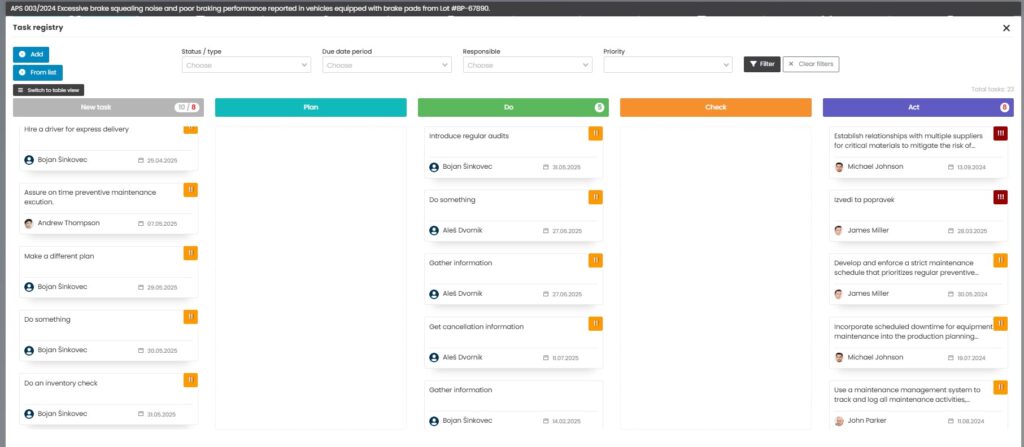The height and width of the screenshot is (447, 1024).
Task: Click Andrew Thompson's avatar on maintenance task
Action: [x=29, y=223]
